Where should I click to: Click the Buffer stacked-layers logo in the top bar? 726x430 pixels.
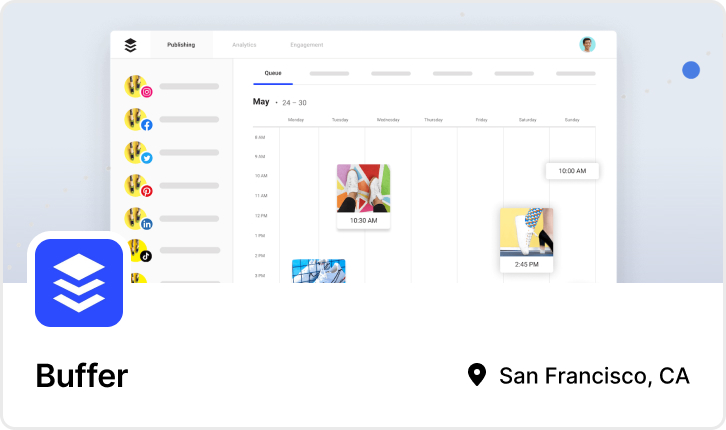[x=131, y=45]
